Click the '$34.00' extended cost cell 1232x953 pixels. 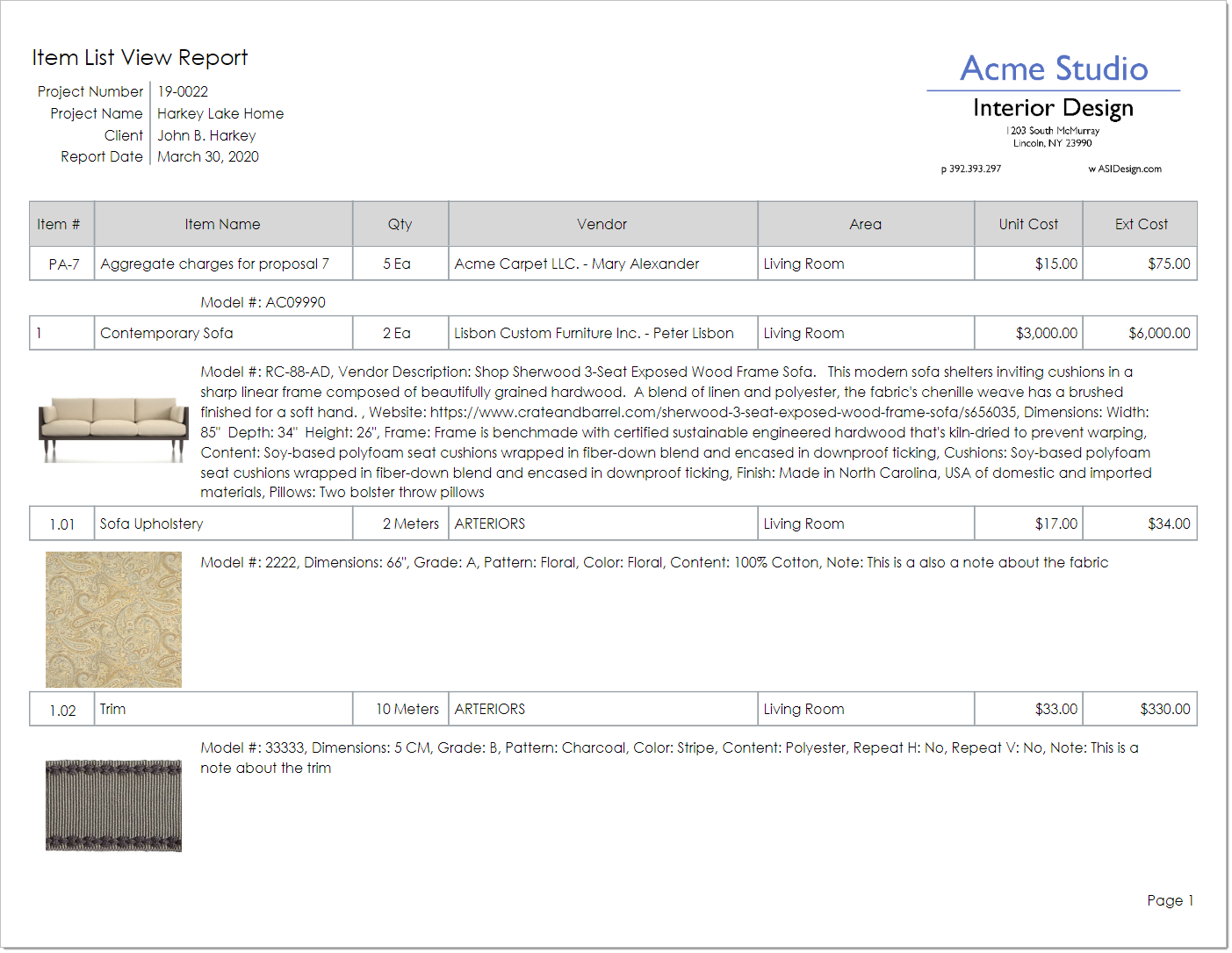pyautogui.click(x=1141, y=523)
